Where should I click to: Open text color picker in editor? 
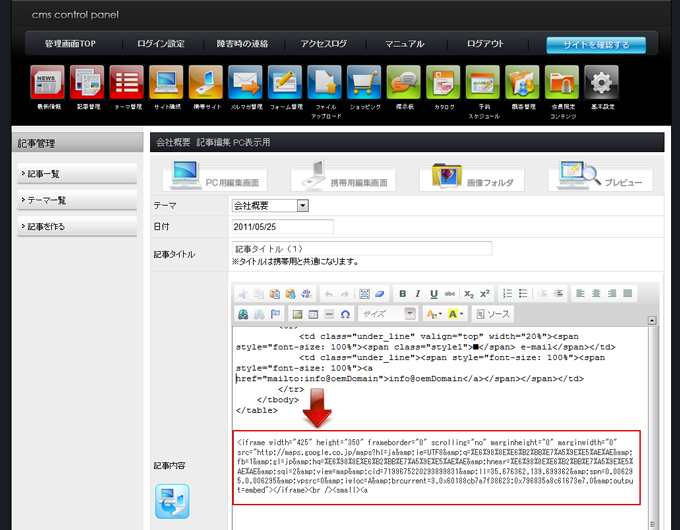(x=432, y=314)
